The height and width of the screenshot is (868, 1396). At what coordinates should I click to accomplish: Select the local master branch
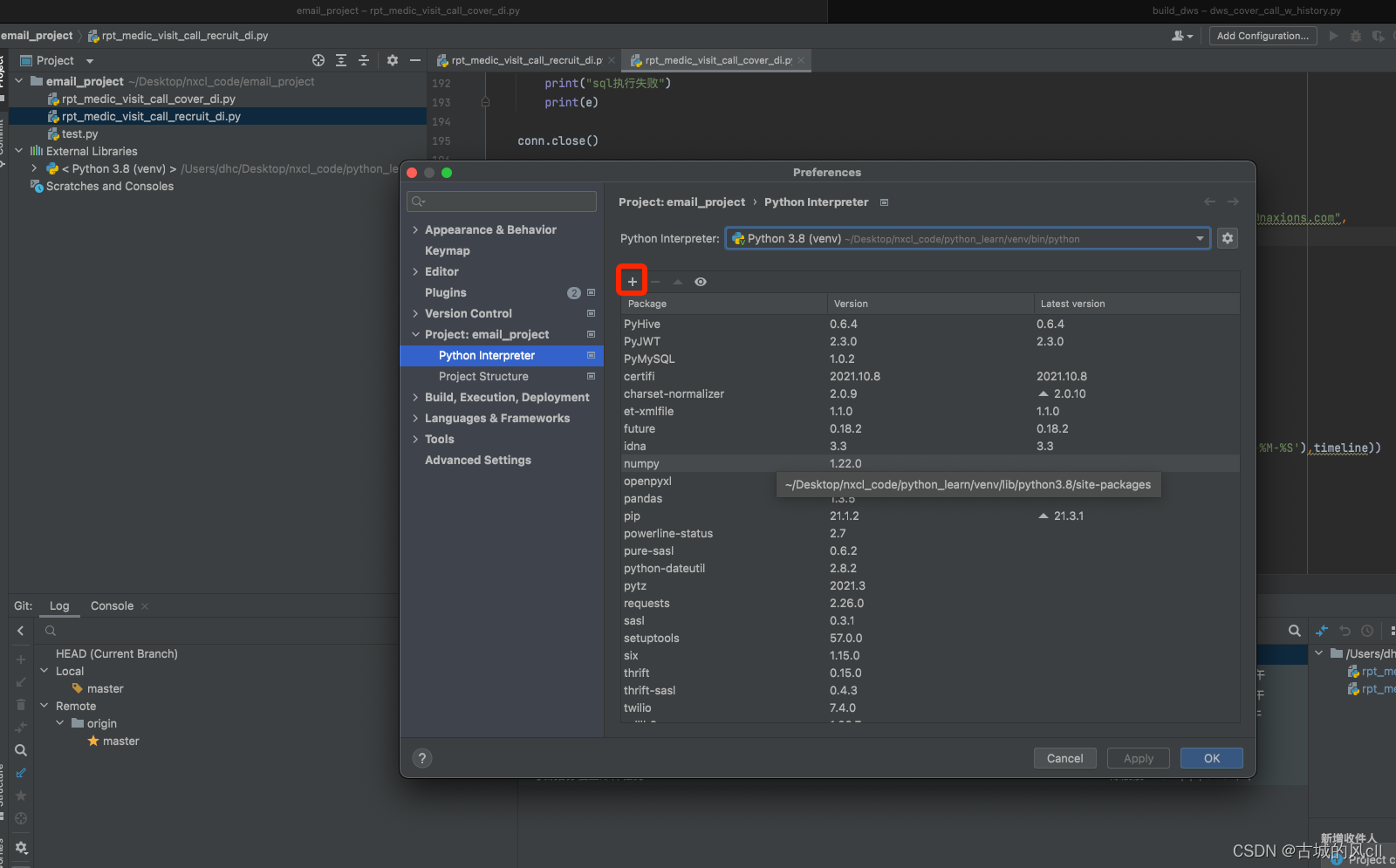(105, 688)
